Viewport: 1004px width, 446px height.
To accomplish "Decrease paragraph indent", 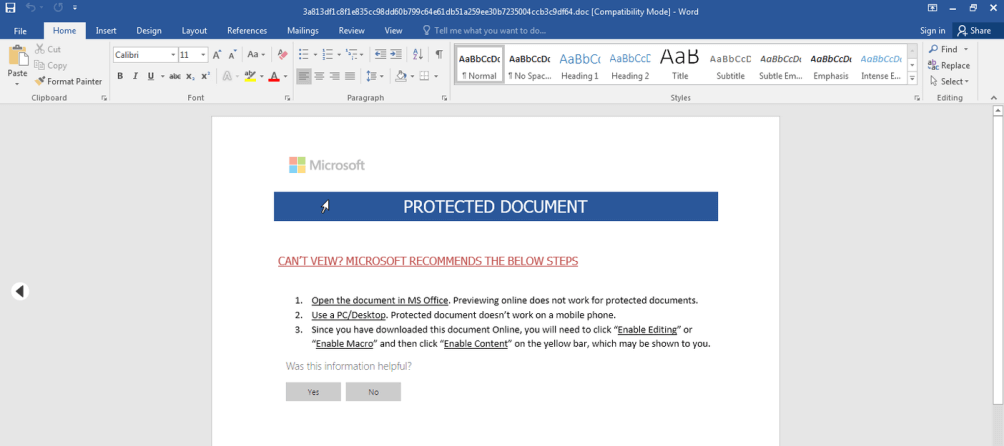I will coord(380,55).
